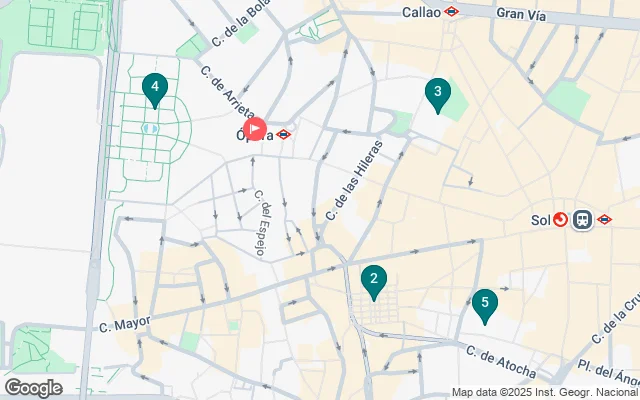The image size is (640, 400).
Task: Click the red flag marker at Ópera
Action: [255, 129]
